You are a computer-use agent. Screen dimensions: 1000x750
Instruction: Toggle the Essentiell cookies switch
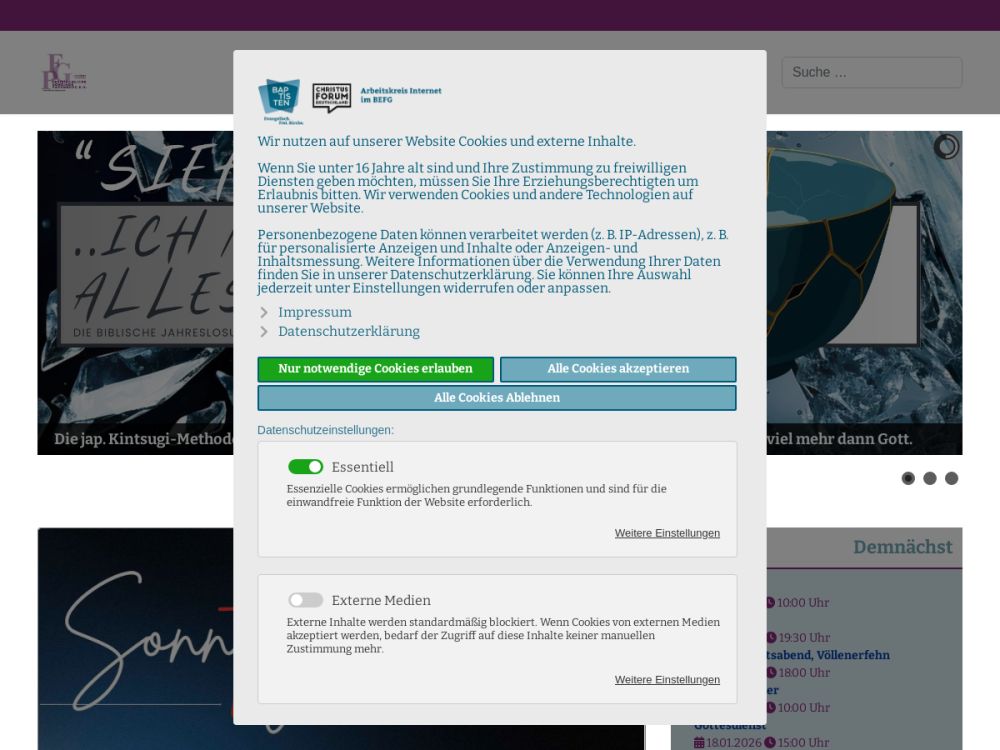pos(305,467)
